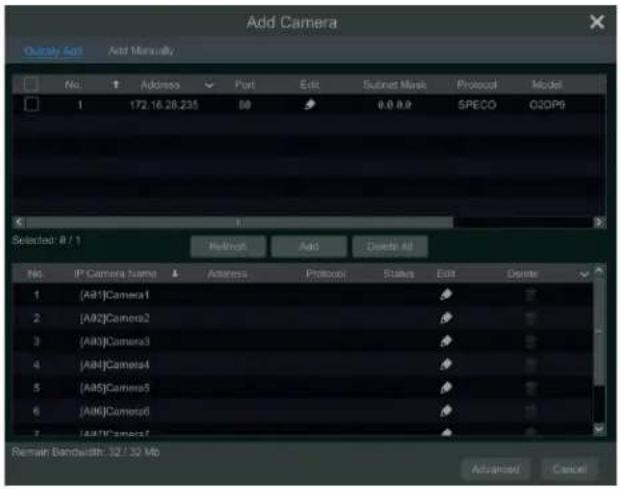Click the Protocol header in upper table

(x=477, y=85)
